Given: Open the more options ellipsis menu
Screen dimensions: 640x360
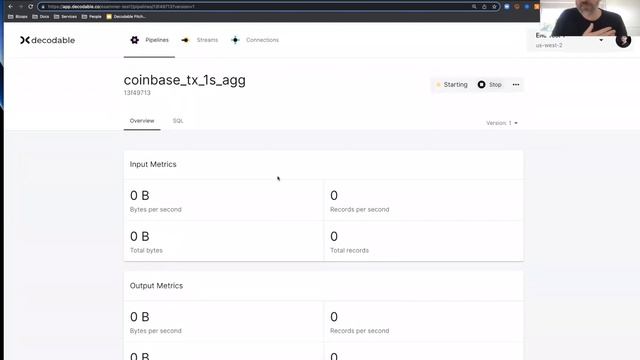Looking at the screenshot, I should pyautogui.click(x=516, y=84).
